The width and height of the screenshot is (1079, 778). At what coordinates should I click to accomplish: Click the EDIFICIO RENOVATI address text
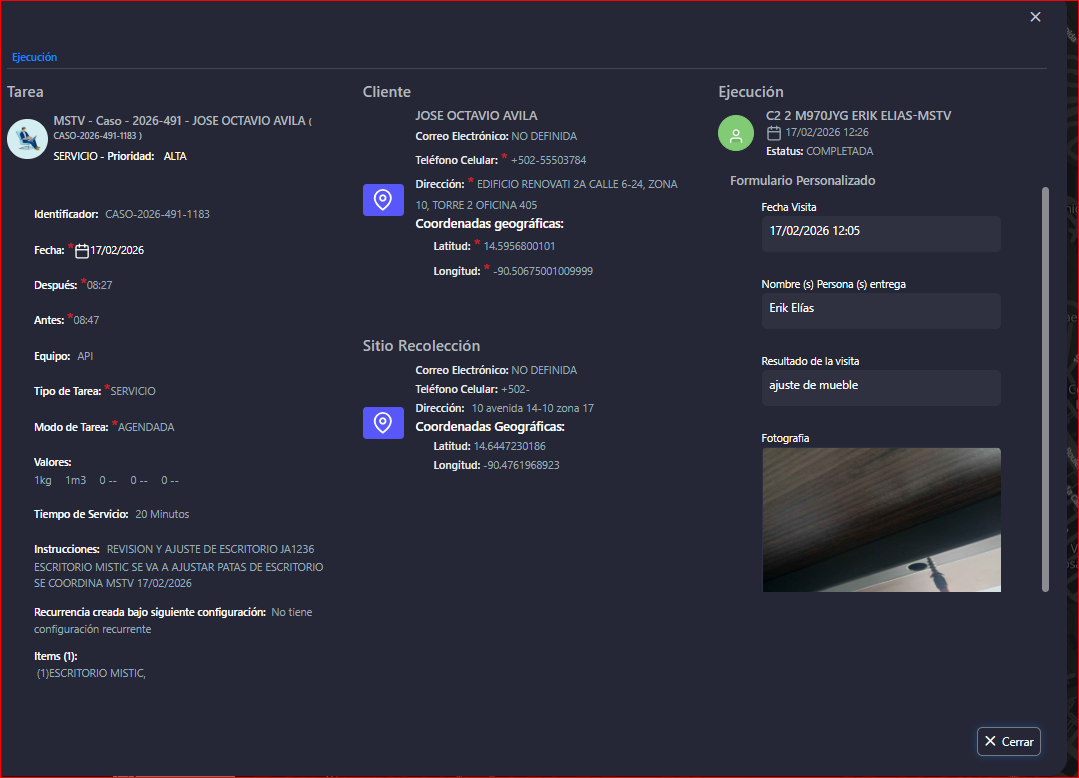[x=576, y=184]
